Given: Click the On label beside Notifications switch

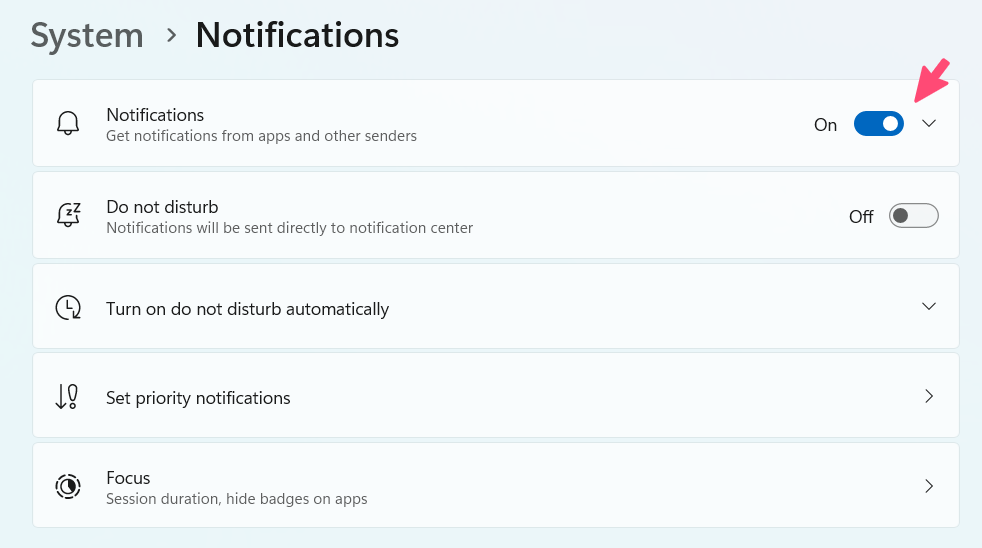Looking at the screenshot, I should 825,125.
